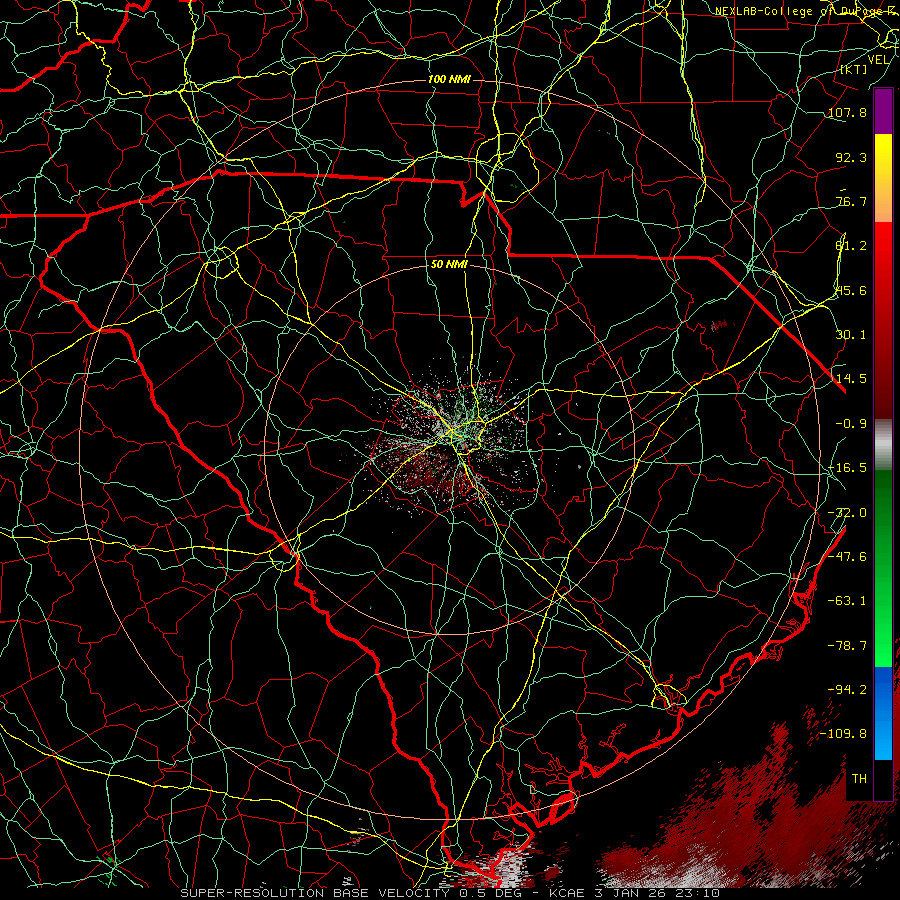Click the -63.1 velocity scale value
This screenshot has height=900, width=900.
847,601
